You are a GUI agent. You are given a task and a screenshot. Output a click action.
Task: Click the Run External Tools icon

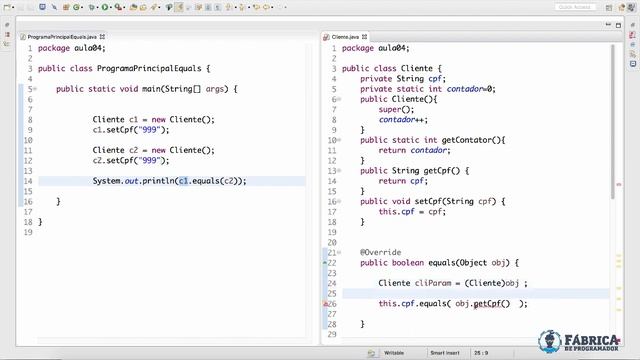[118, 7]
